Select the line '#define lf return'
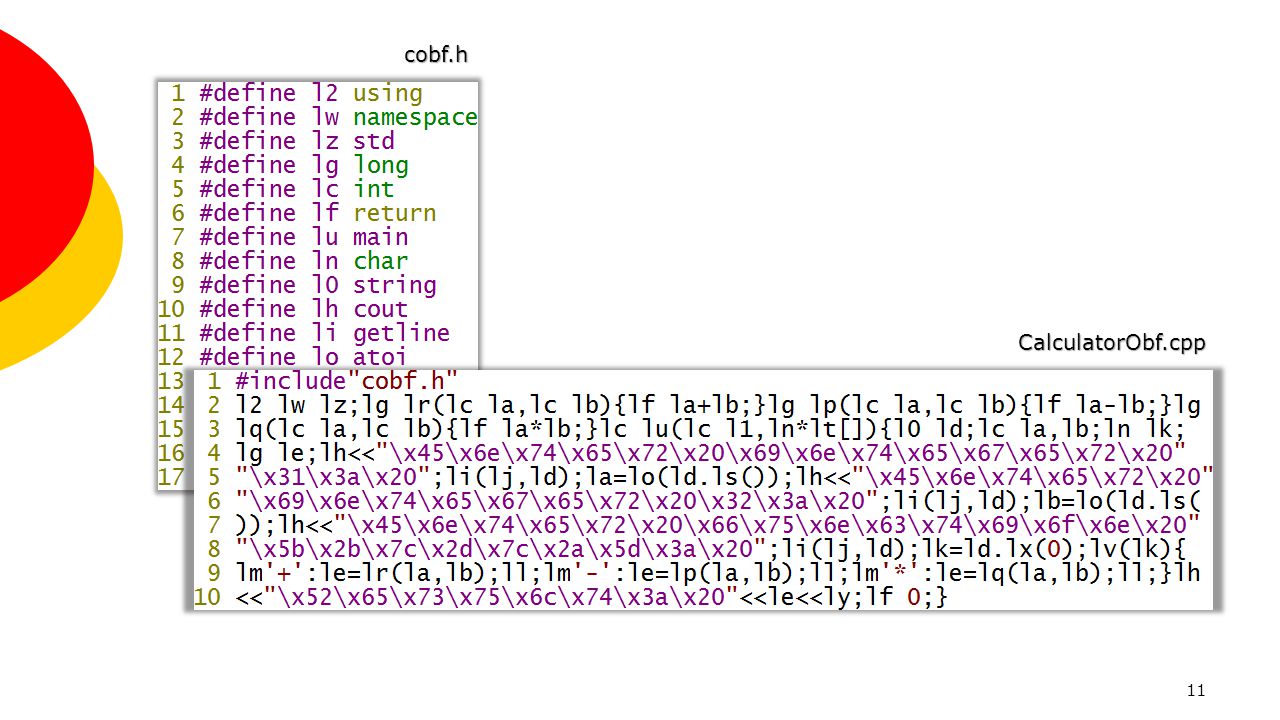1280x720 pixels. 318,213
